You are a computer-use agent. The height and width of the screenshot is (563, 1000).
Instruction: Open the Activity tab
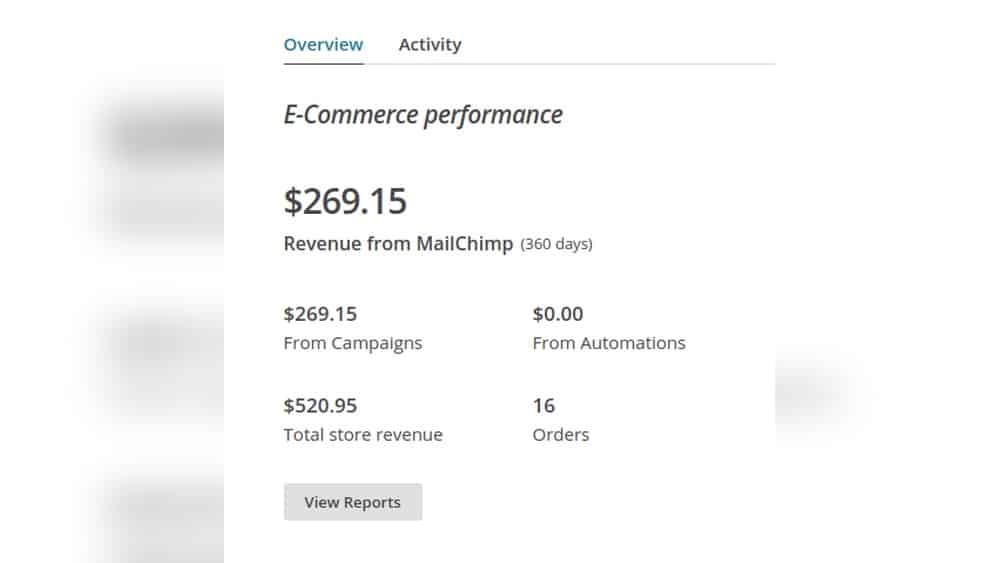click(430, 45)
